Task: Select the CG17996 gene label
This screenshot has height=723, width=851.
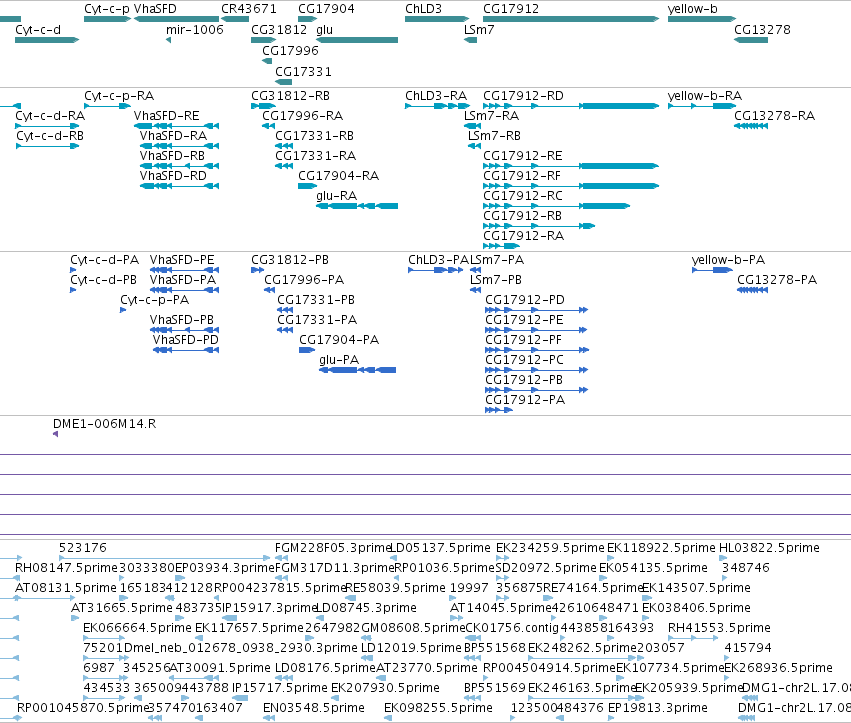Action: [290, 50]
